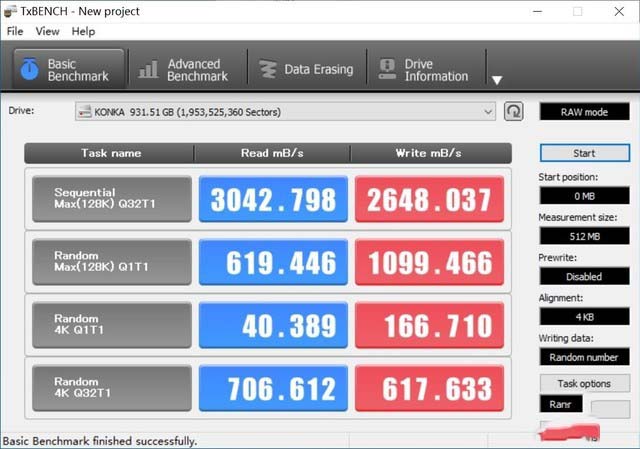Screen dimensions: 640x449
Task: Click the write value 617.633
Action: [429, 388]
